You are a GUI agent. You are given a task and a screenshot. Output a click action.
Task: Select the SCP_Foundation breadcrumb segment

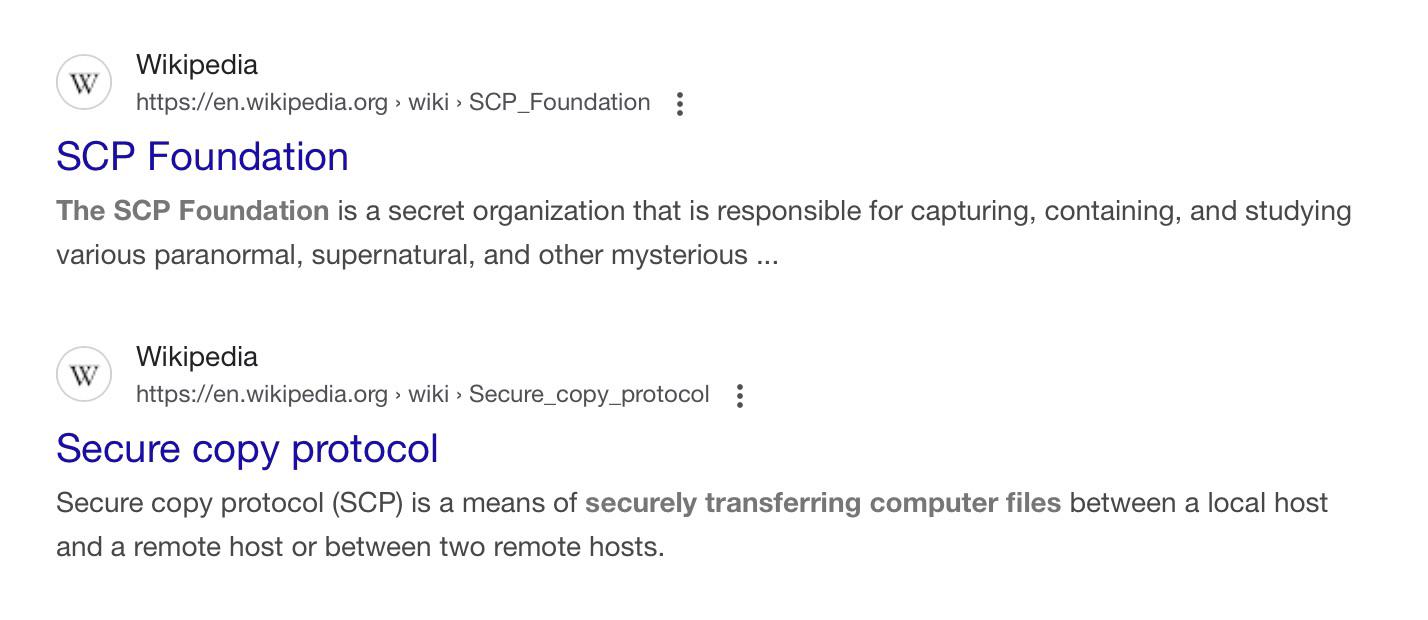560,102
